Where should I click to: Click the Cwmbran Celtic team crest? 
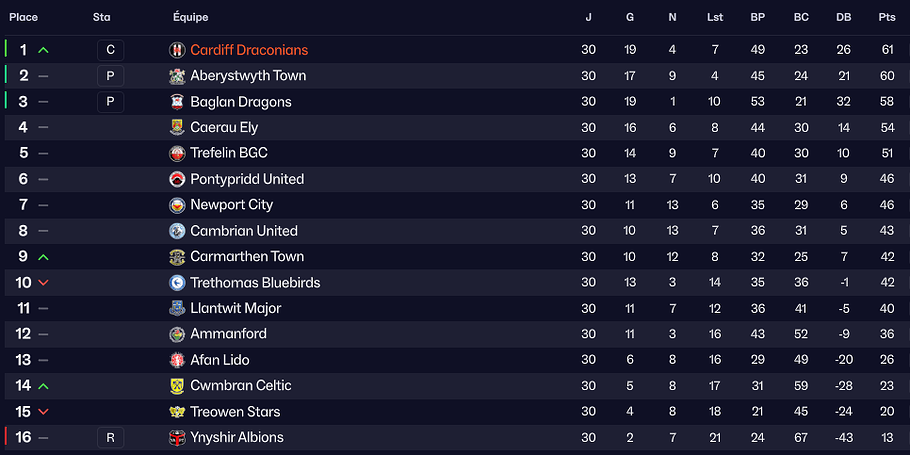click(x=177, y=386)
